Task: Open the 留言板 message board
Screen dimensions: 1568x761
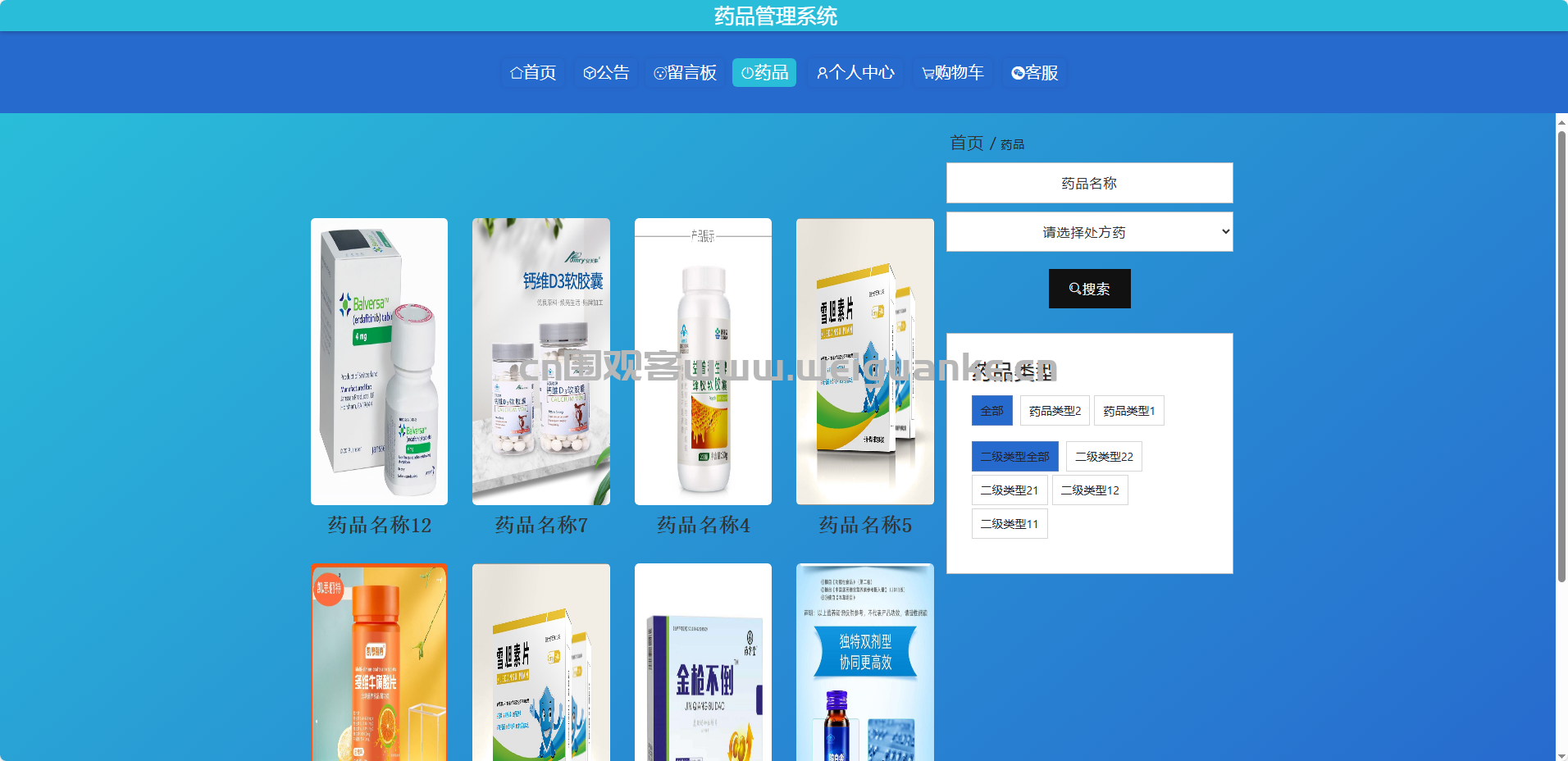Action: [x=685, y=73]
